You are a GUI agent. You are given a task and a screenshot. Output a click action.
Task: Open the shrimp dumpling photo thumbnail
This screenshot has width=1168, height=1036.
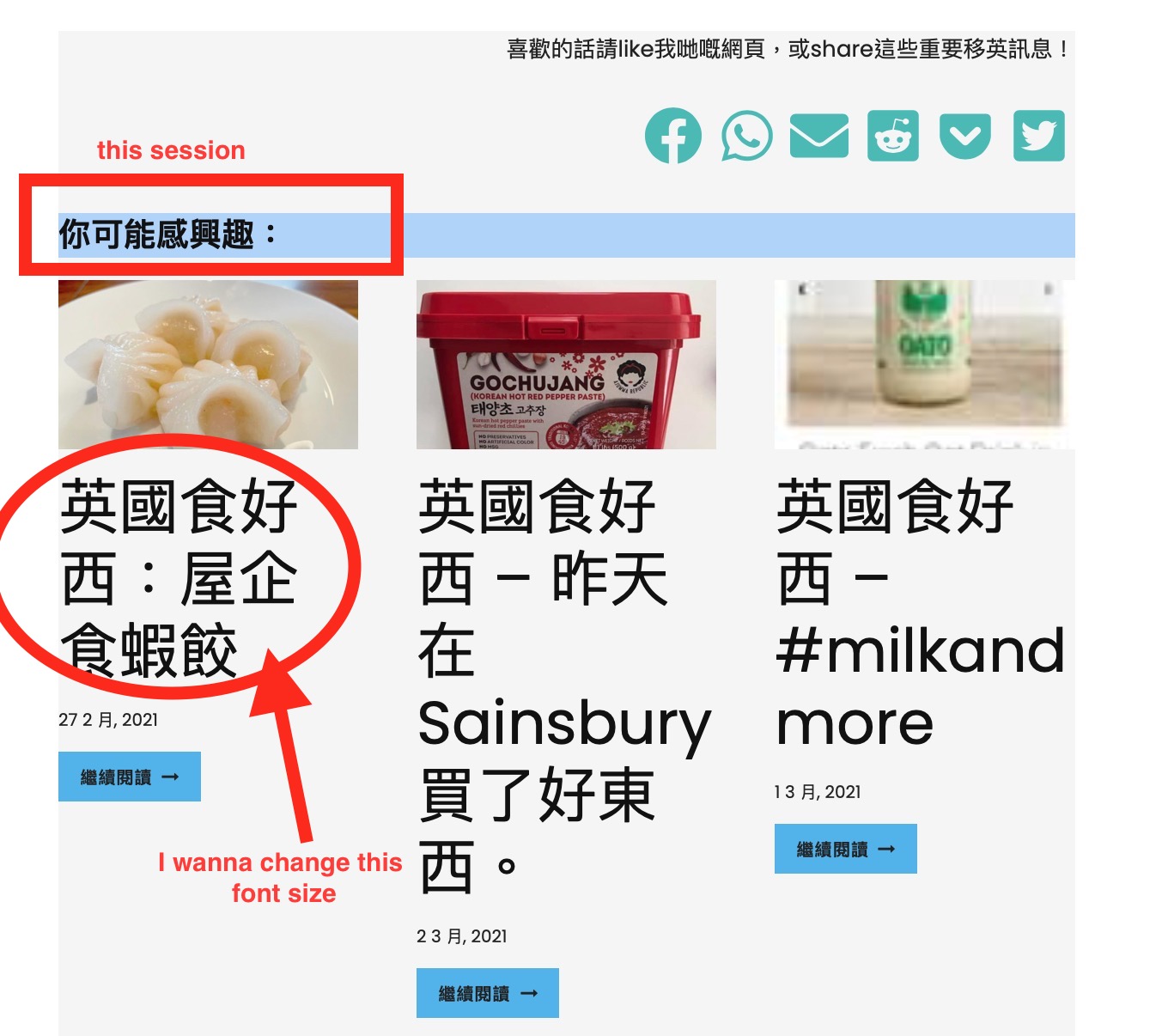208,364
